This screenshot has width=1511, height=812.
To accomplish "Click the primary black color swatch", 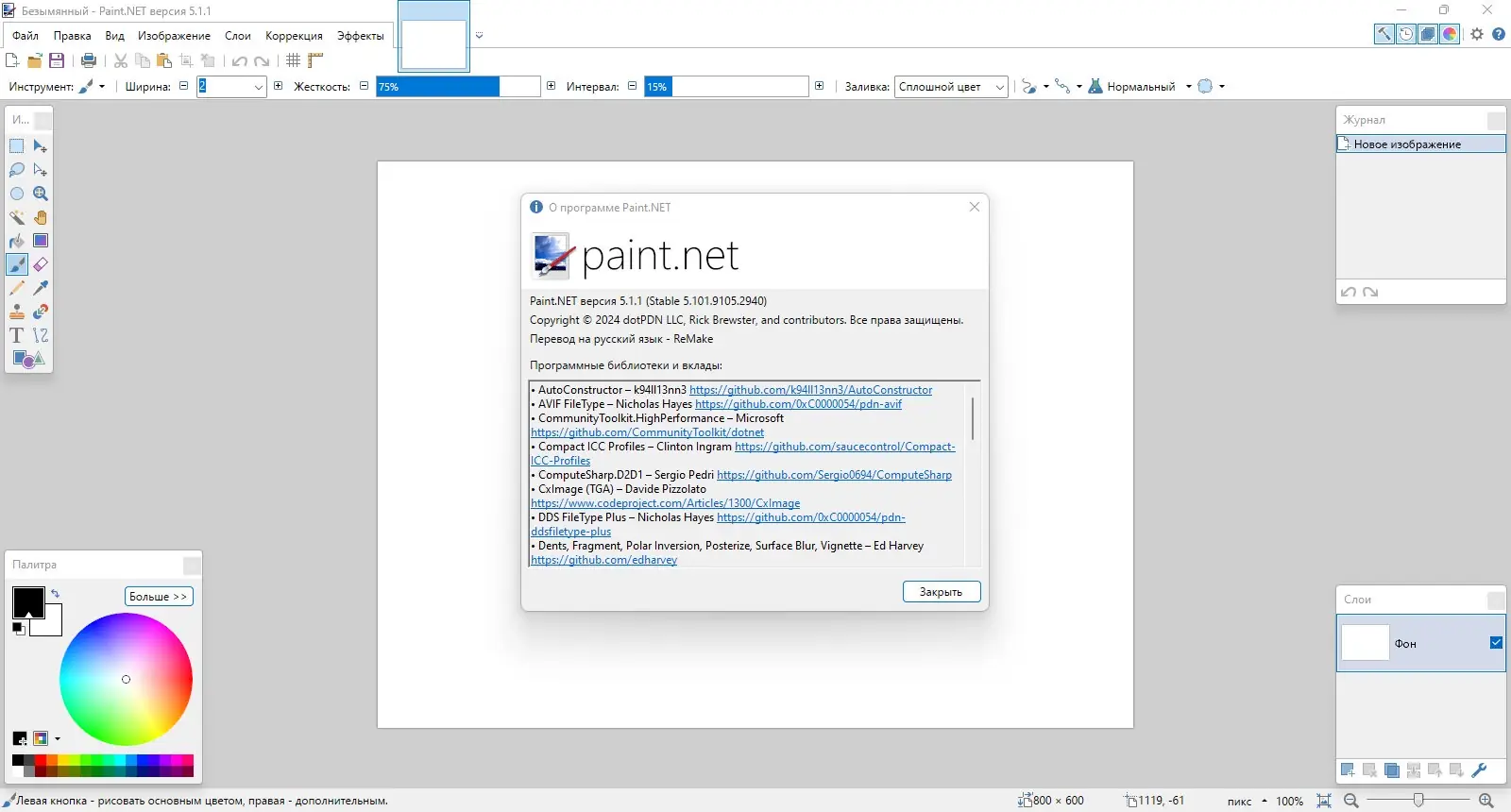I will [28, 602].
